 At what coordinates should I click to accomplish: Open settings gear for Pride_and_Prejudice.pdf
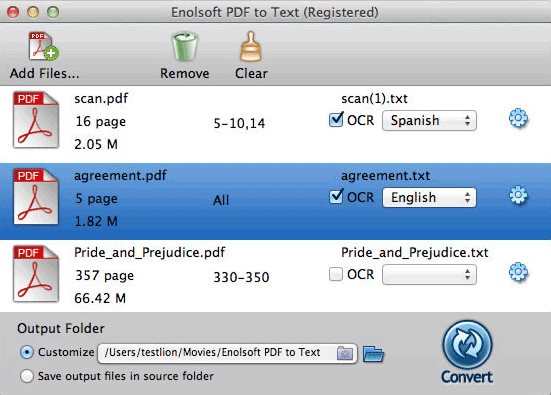[x=518, y=272]
